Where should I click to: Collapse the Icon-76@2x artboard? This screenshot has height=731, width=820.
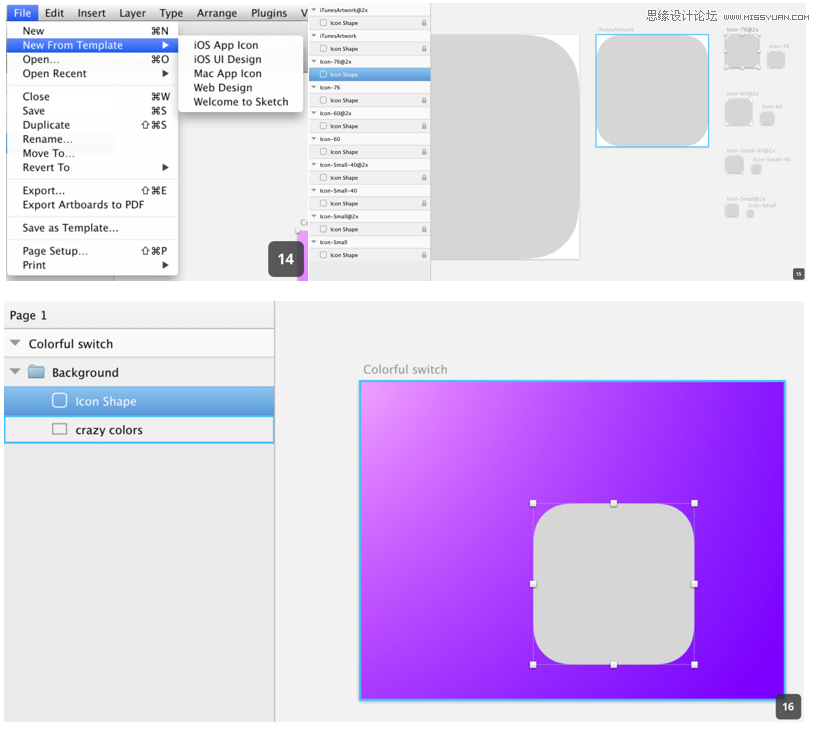(314, 61)
